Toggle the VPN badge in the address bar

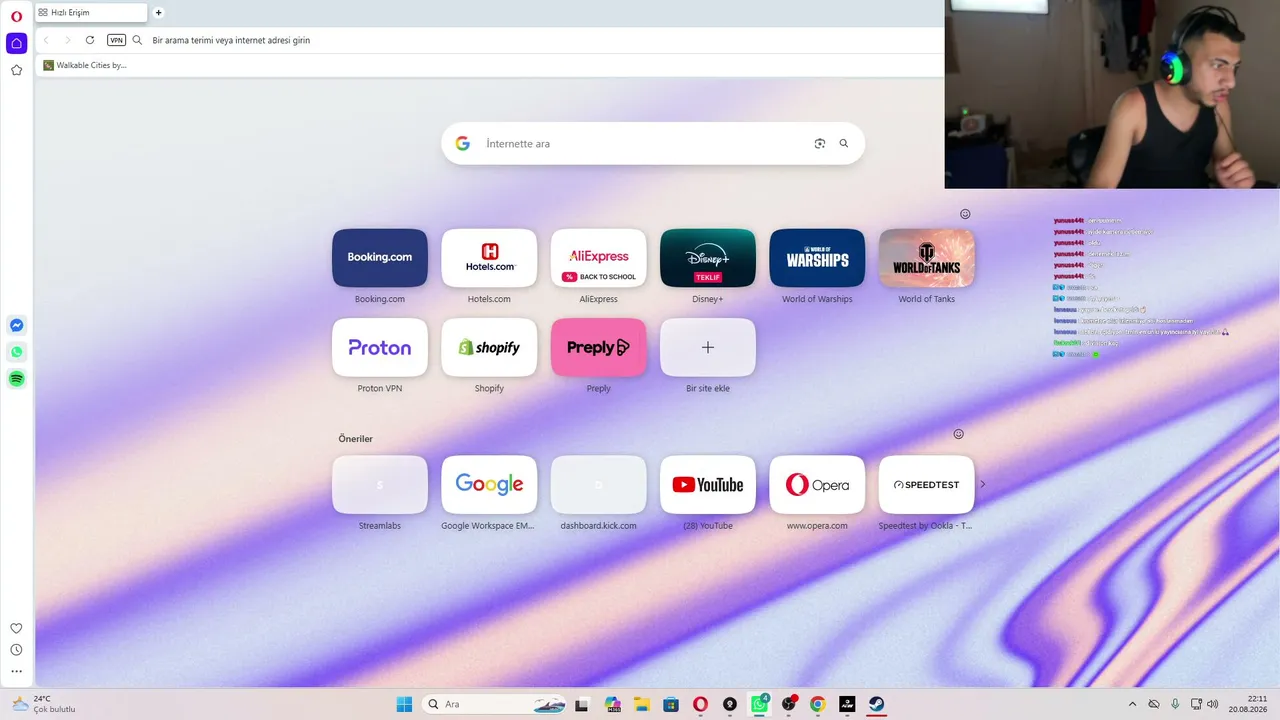click(x=116, y=40)
